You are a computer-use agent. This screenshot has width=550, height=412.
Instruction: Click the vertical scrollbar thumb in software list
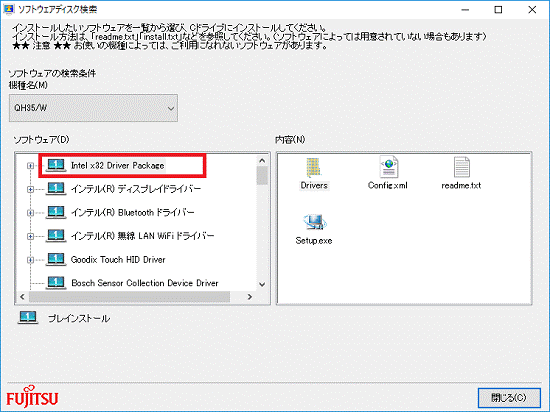click(262, 176)
